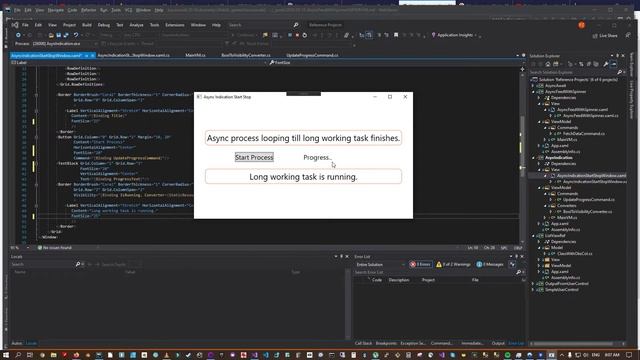
Task: Switch to the Breakpoints bottom tab
Action: 386,343
